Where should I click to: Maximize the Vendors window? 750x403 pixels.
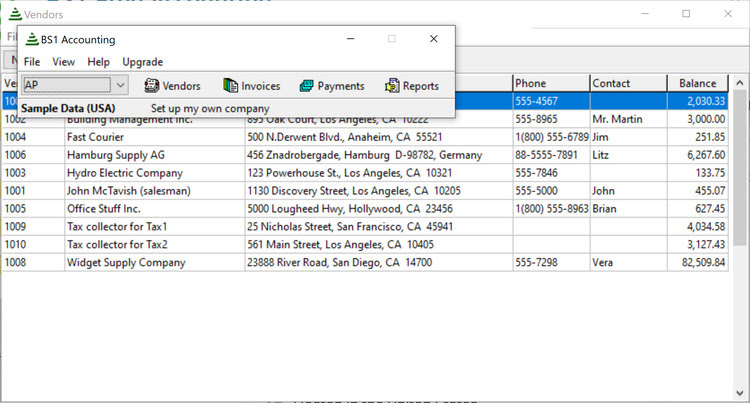coord(686,14)
